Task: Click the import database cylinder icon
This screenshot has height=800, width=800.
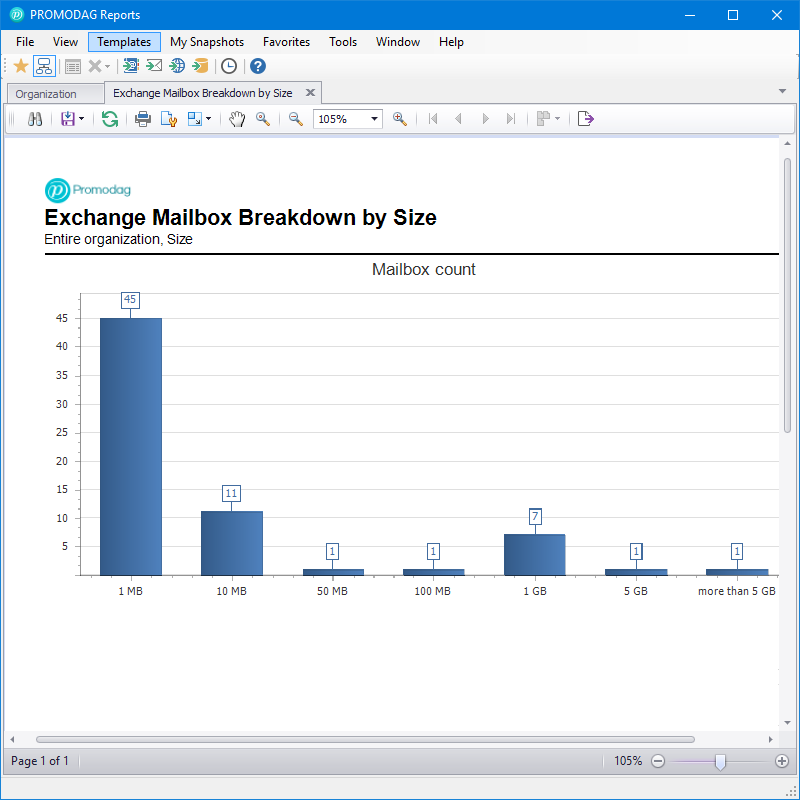Action: [x=201, y=66]
